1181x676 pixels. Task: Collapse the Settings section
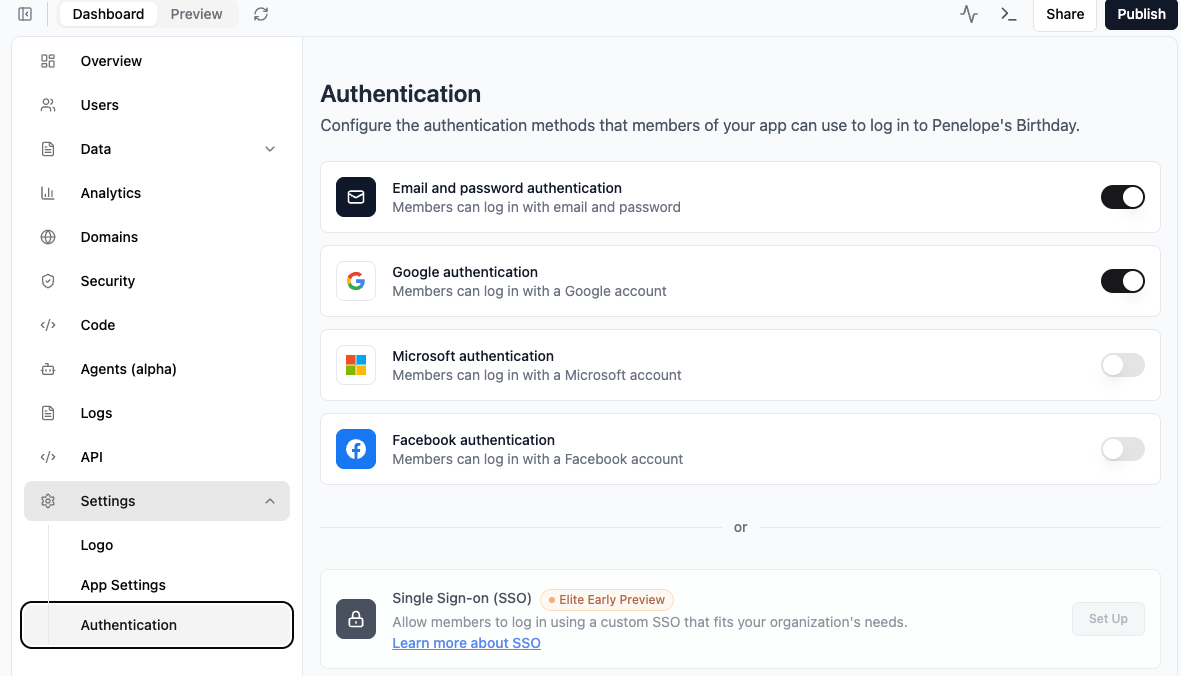point(269,500)
